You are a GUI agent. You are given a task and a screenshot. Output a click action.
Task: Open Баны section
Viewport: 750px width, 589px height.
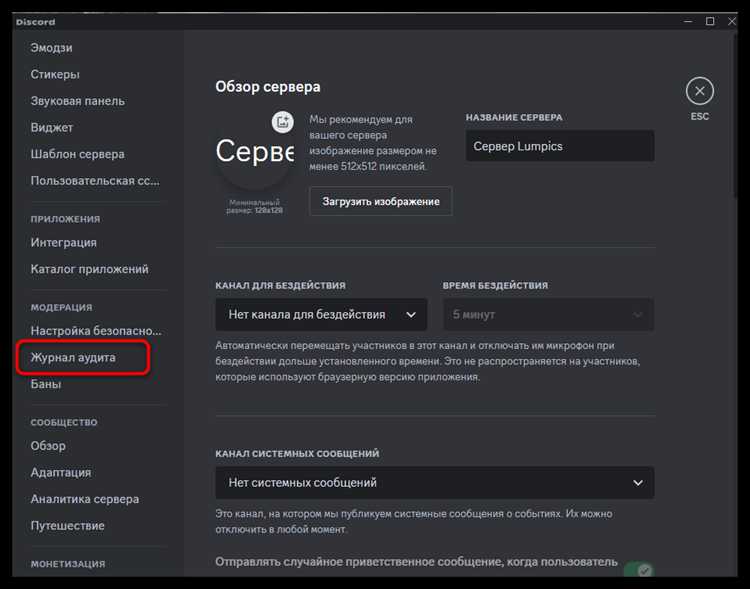pos(46,384)
